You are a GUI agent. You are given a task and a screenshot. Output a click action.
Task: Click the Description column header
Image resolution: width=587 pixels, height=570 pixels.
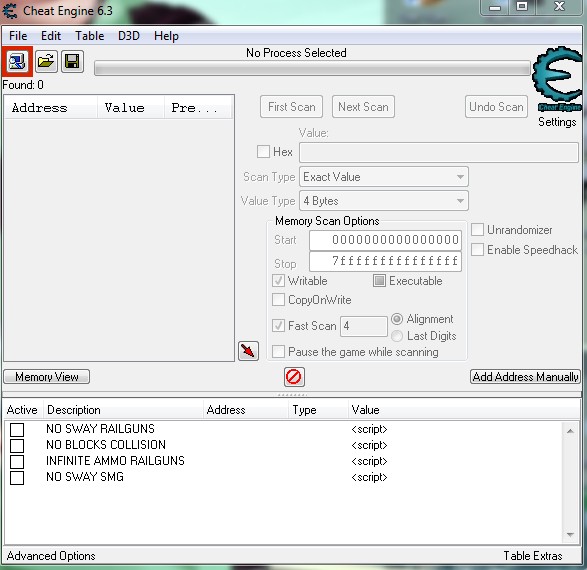click(123, 410)
